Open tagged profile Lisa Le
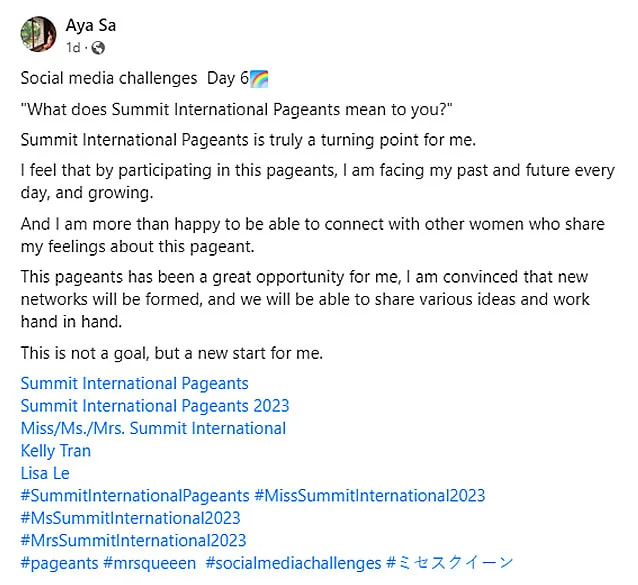This screenshot has width=638, height=585. [x=45, y=473]
